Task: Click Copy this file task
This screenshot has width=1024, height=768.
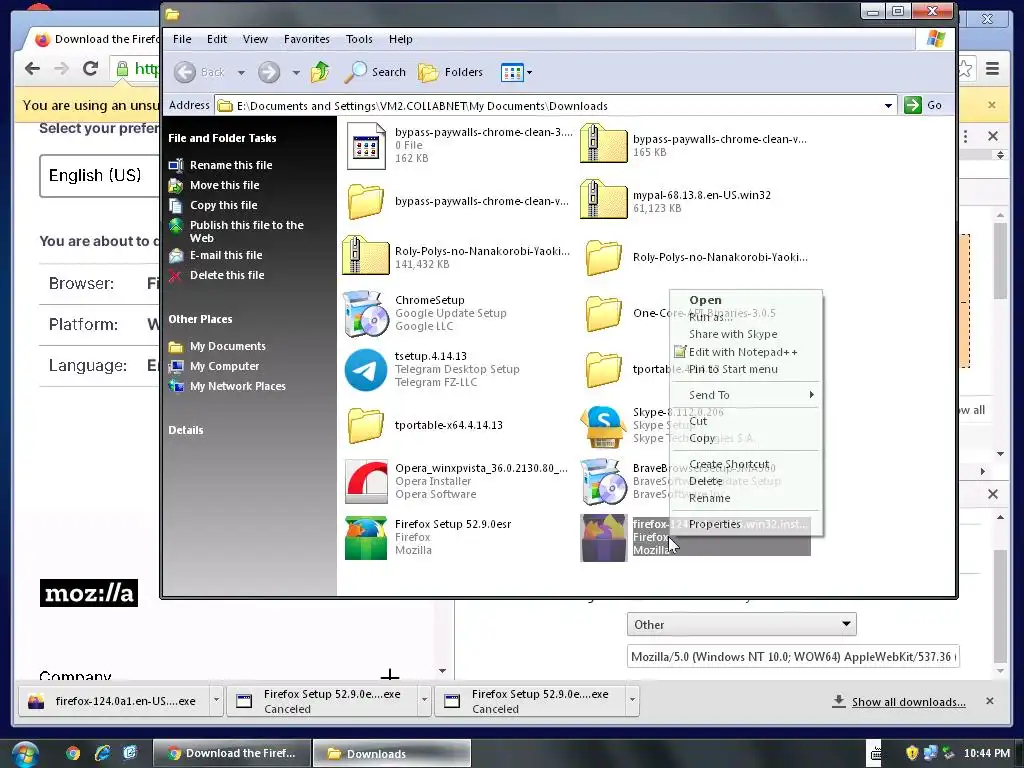Action: pos(223,205)
